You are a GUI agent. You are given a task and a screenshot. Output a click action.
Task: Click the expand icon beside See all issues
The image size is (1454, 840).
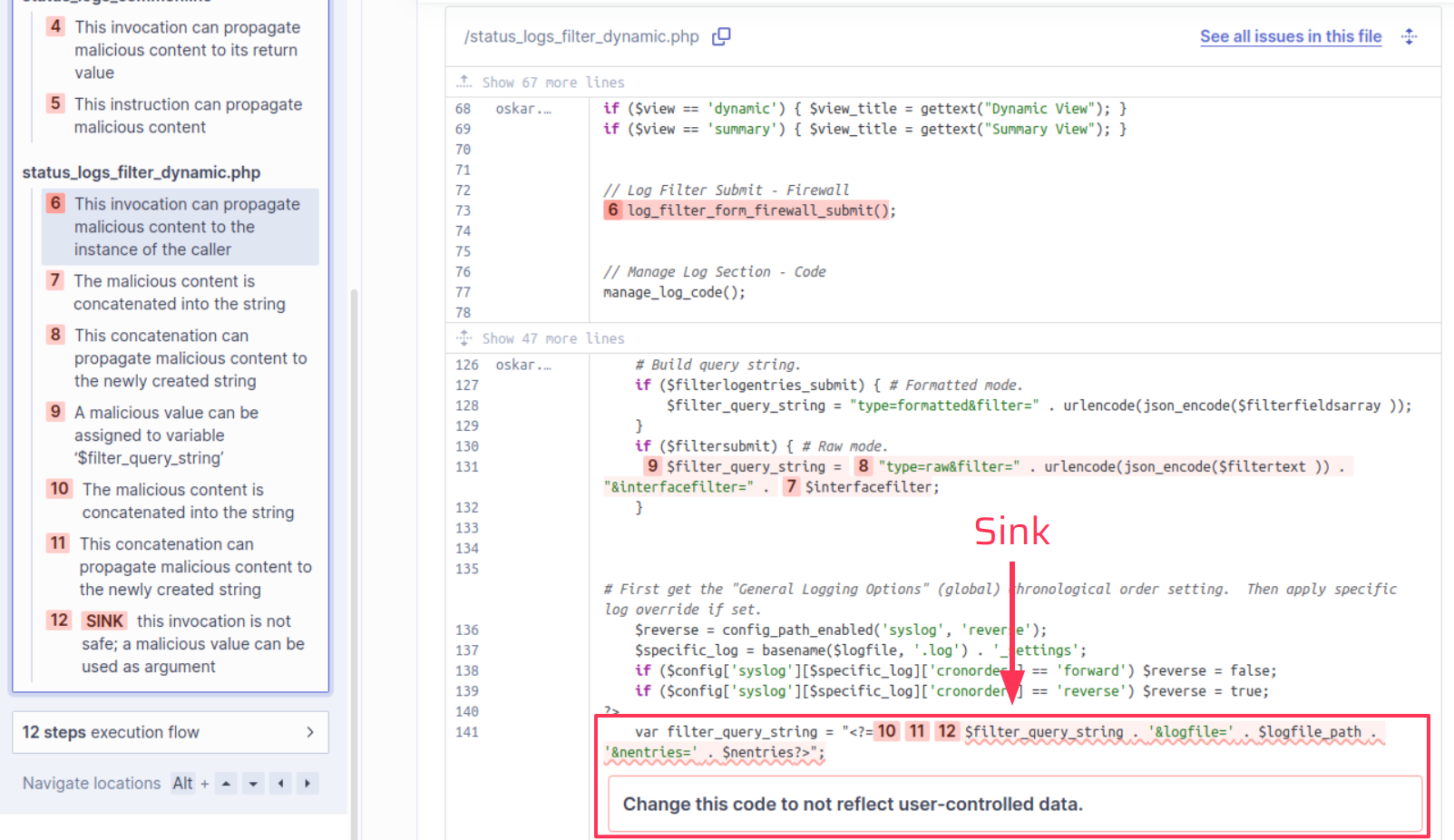1409,36
